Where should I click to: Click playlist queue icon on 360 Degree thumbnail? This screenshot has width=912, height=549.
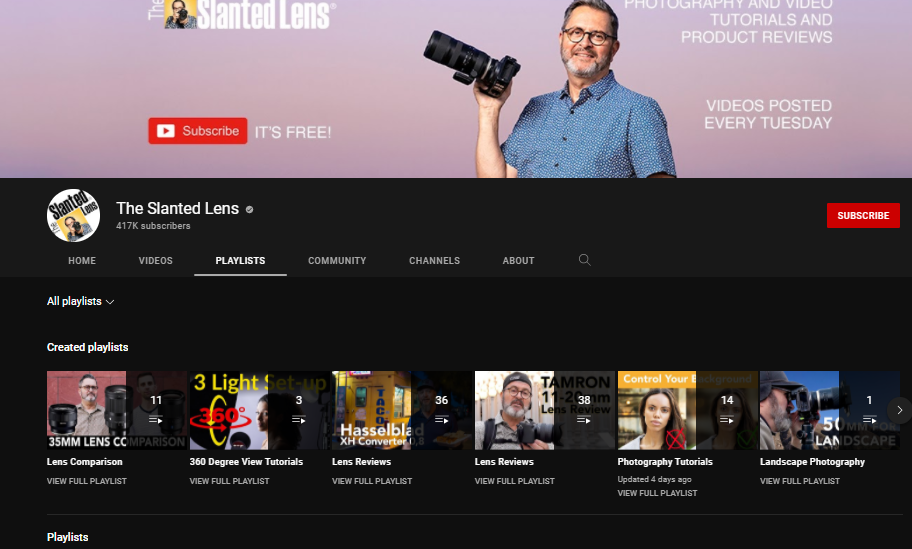pyautogui.click(x=298, y=419)
